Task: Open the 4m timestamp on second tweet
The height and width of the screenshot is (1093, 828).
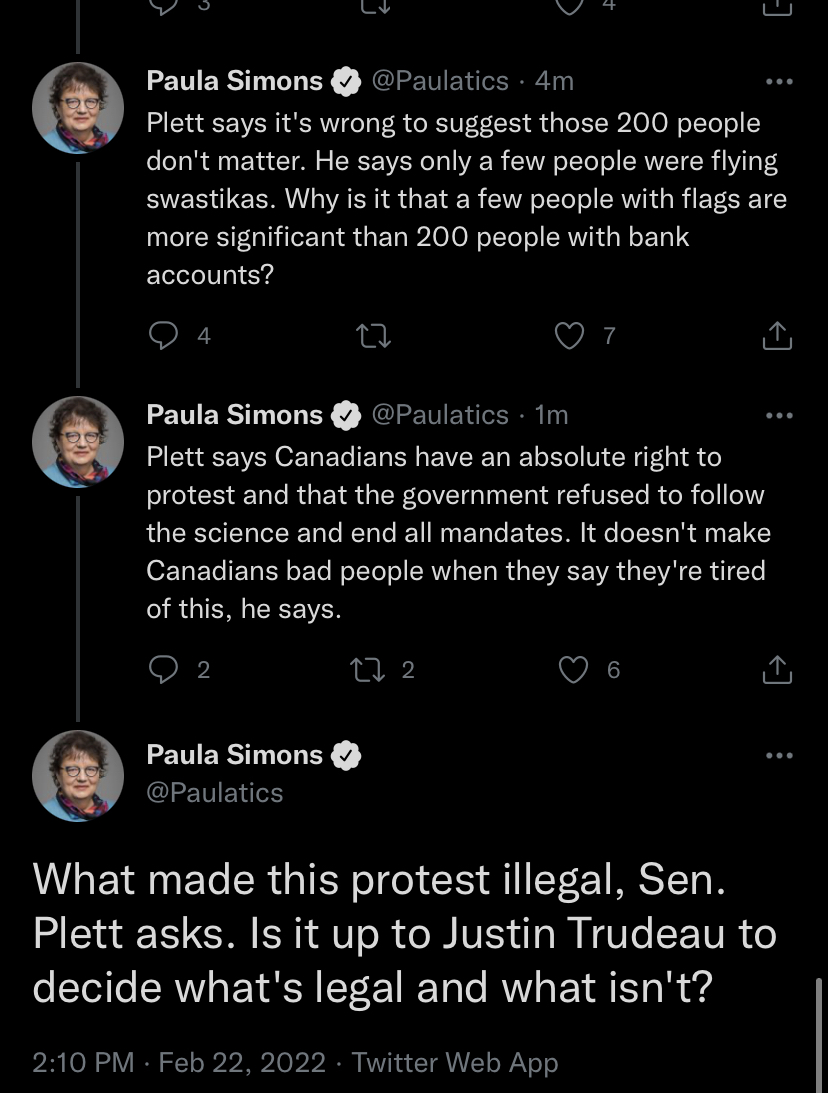Action: [554, 81]
